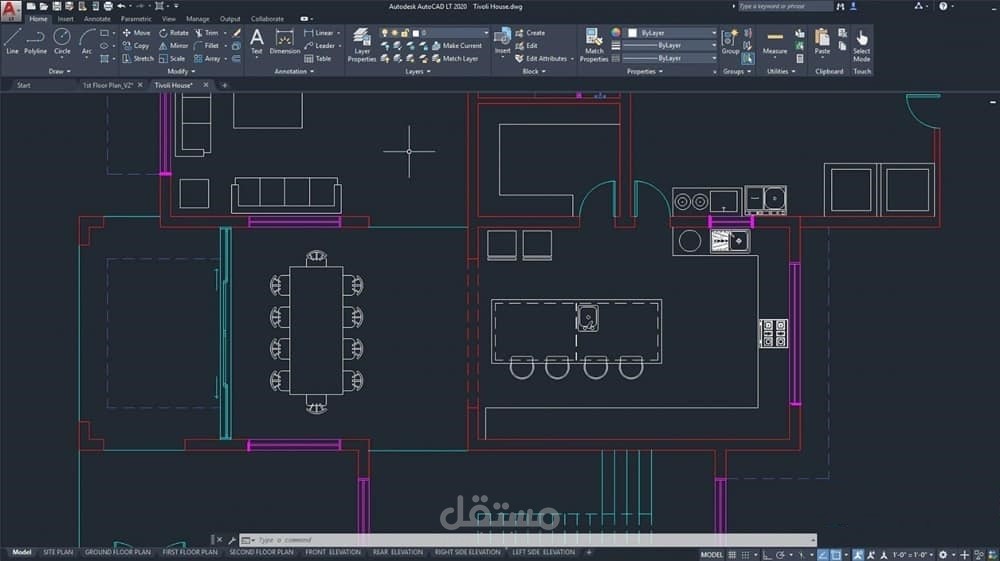Click the Rotate tool
Image resolution: width=1000 pixels, height=561 pixels.
(173, 33)
